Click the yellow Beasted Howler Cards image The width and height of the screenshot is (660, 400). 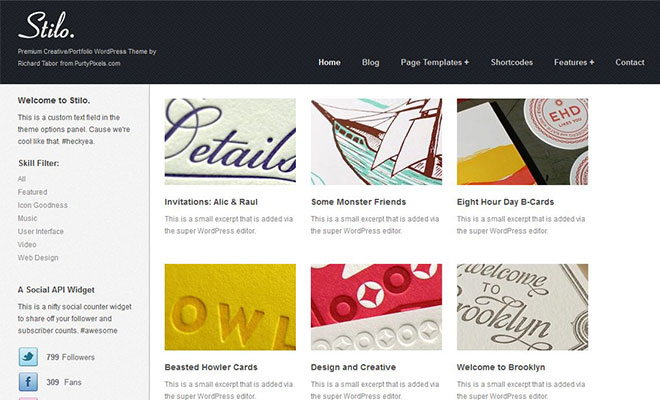(230, 307)
